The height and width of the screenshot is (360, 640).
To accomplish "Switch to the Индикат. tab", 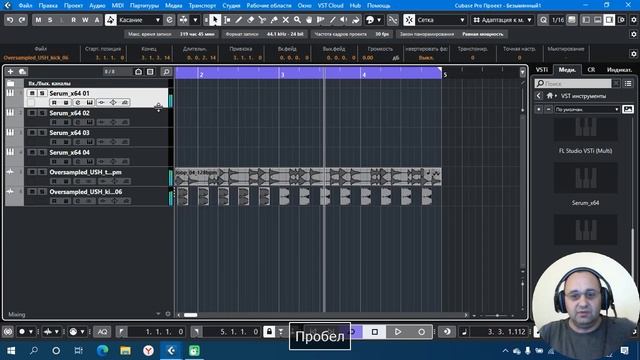I will tap(619, 70).
